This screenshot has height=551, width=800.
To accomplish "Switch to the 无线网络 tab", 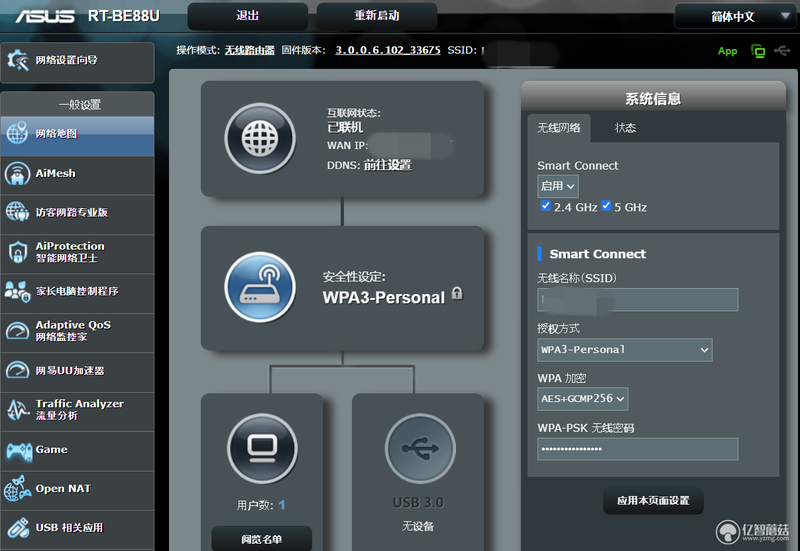I will point(559,128).
